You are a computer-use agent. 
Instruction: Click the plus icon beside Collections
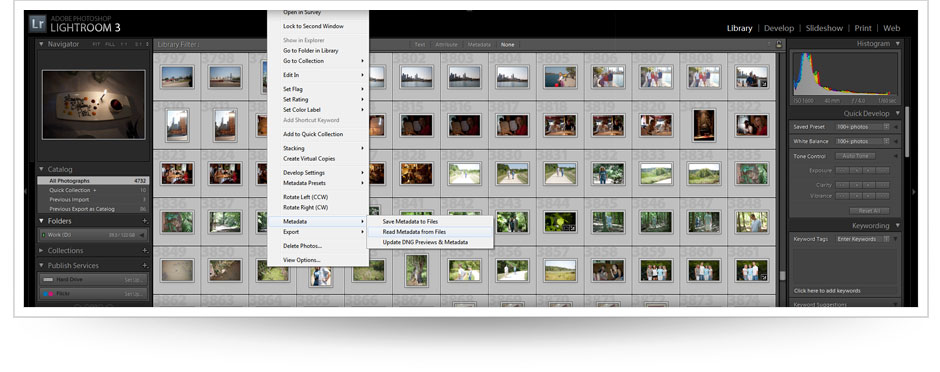click(145, 250)
